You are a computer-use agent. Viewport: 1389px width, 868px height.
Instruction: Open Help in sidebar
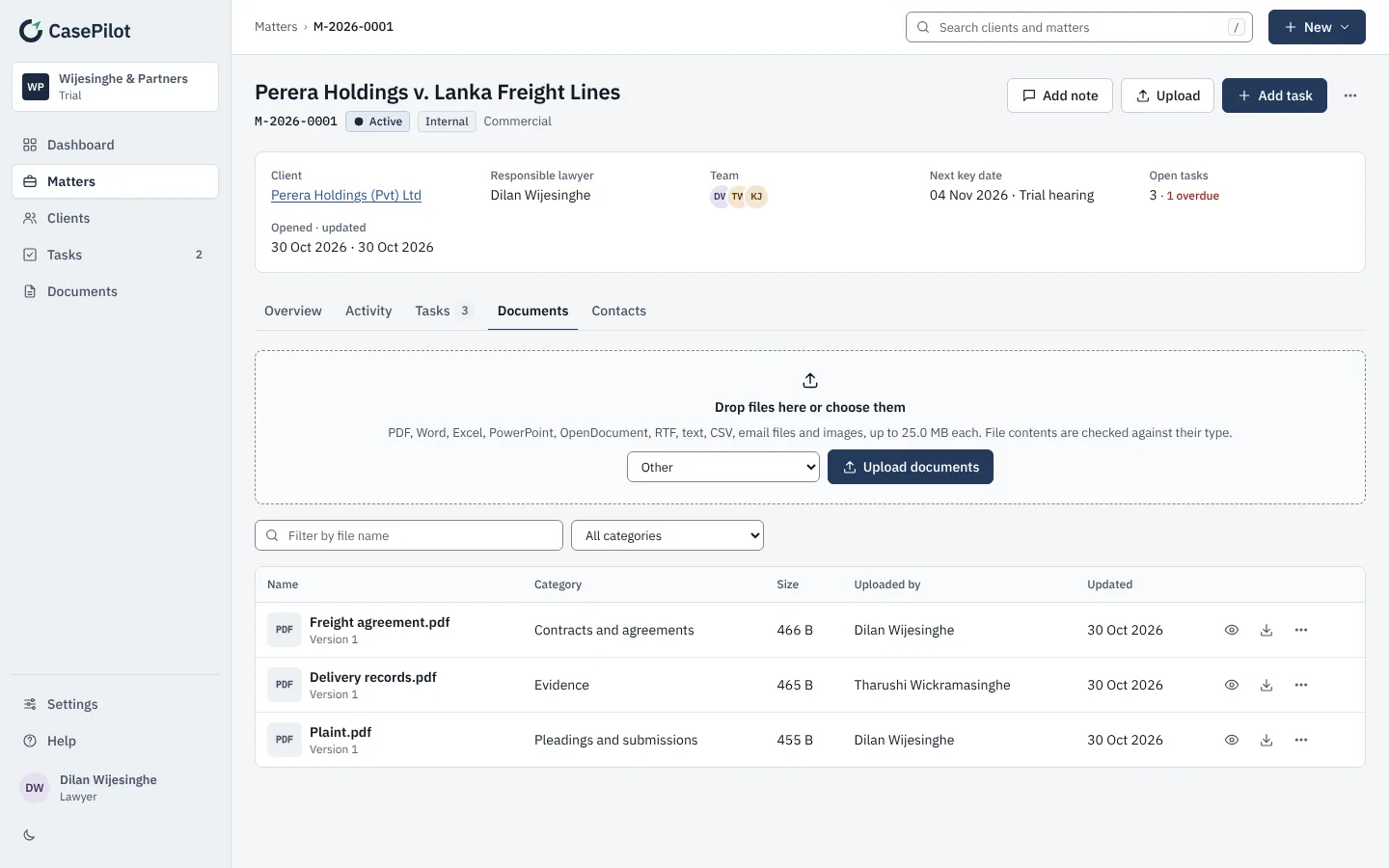tap(116, 741)
